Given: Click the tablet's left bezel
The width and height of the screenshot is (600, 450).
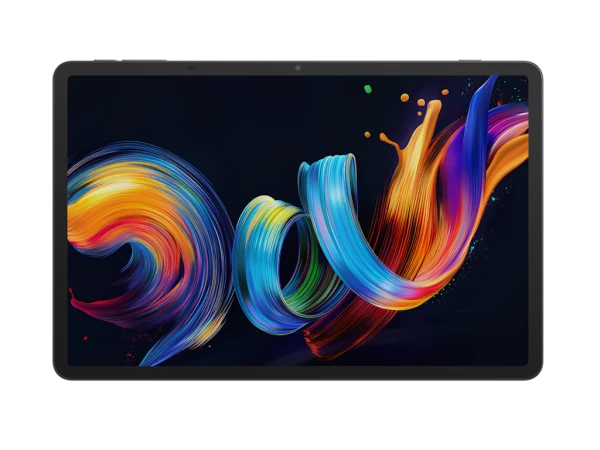Looking at the screenshot, I should coord(60,220).
